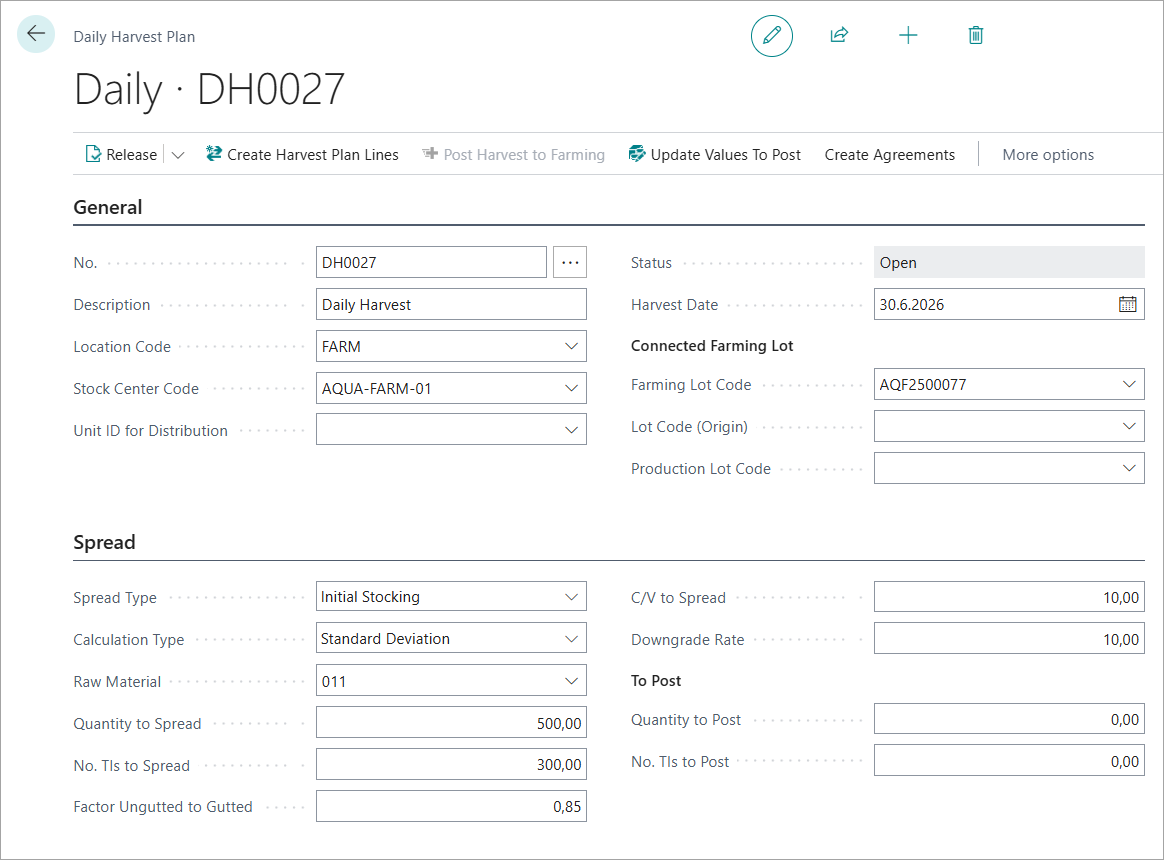The image size is (1164, 860).
Task: Expand Stock Center Code dropdown
Action: 571,388
